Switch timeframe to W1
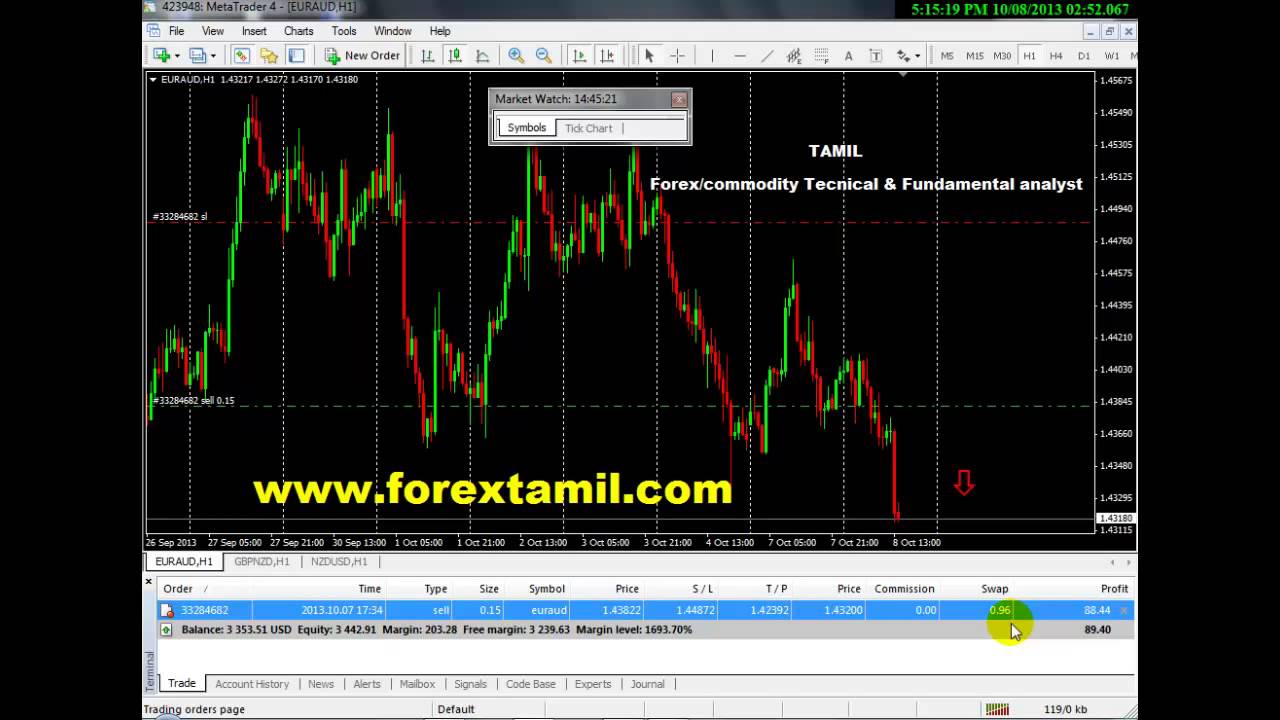 1112,56
